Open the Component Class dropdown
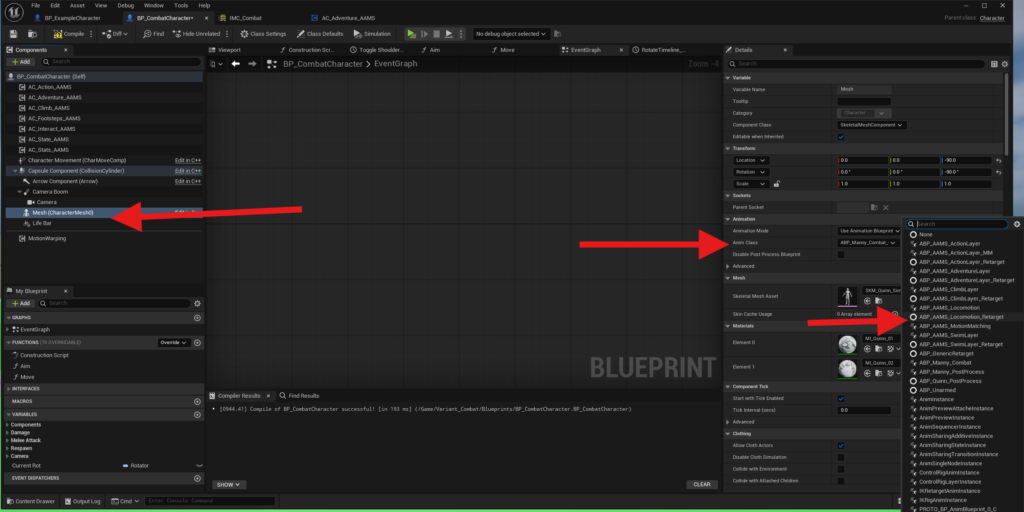Screen dimensions: 1024x512 click(x=871, y=124)
